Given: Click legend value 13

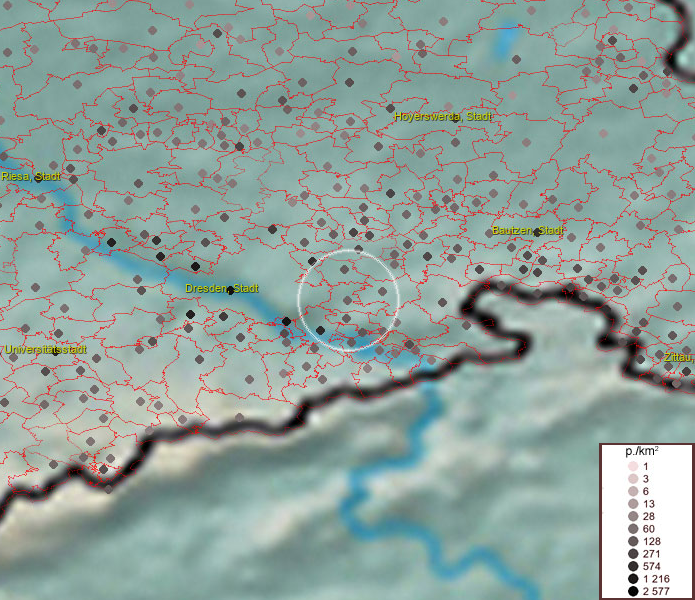Looking at the screenshot, I should [648, 504].
